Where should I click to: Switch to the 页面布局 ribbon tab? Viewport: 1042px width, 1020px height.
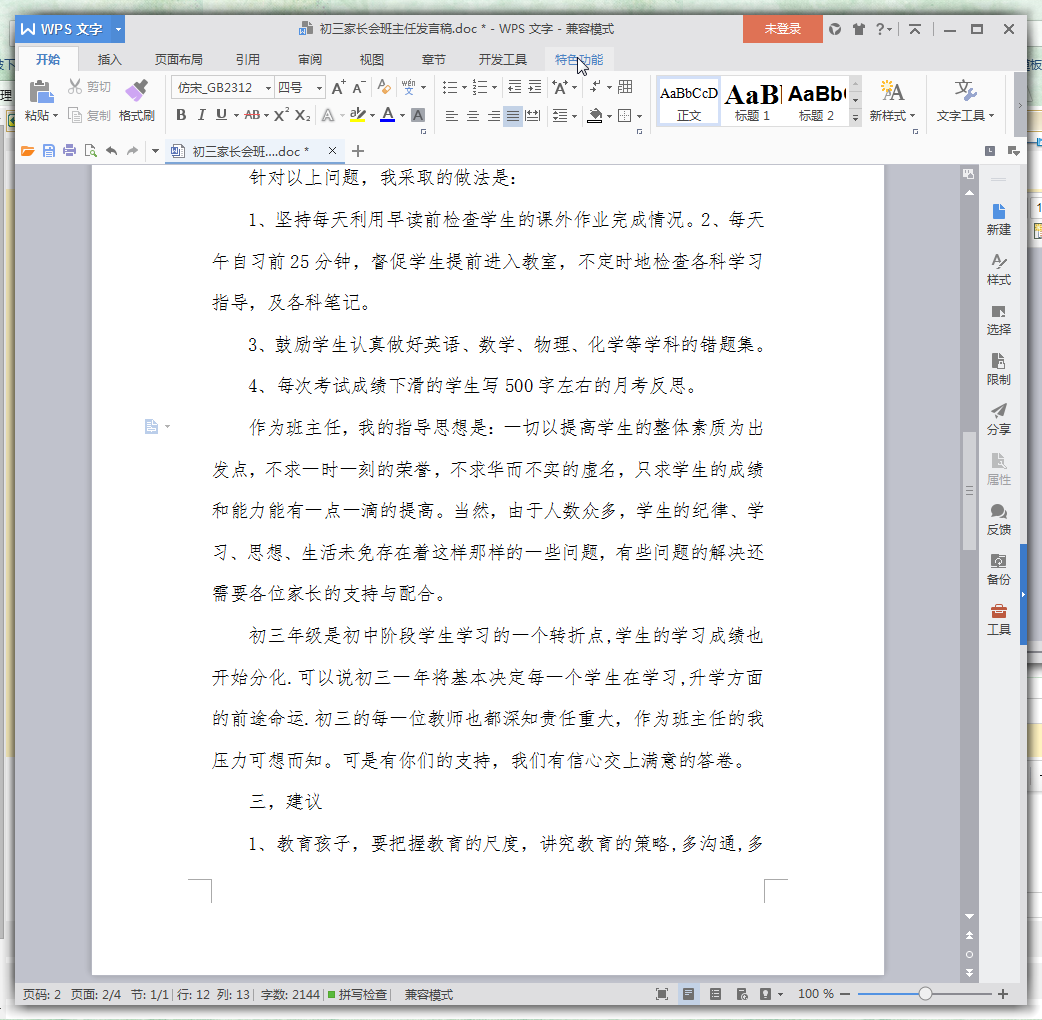[179, 60]
